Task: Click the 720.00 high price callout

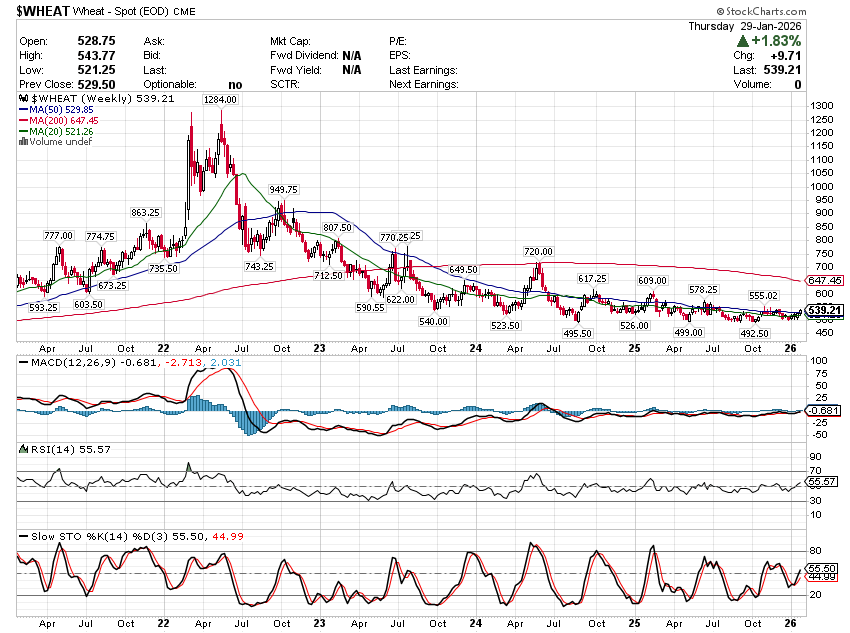Action: coord(538,251)
